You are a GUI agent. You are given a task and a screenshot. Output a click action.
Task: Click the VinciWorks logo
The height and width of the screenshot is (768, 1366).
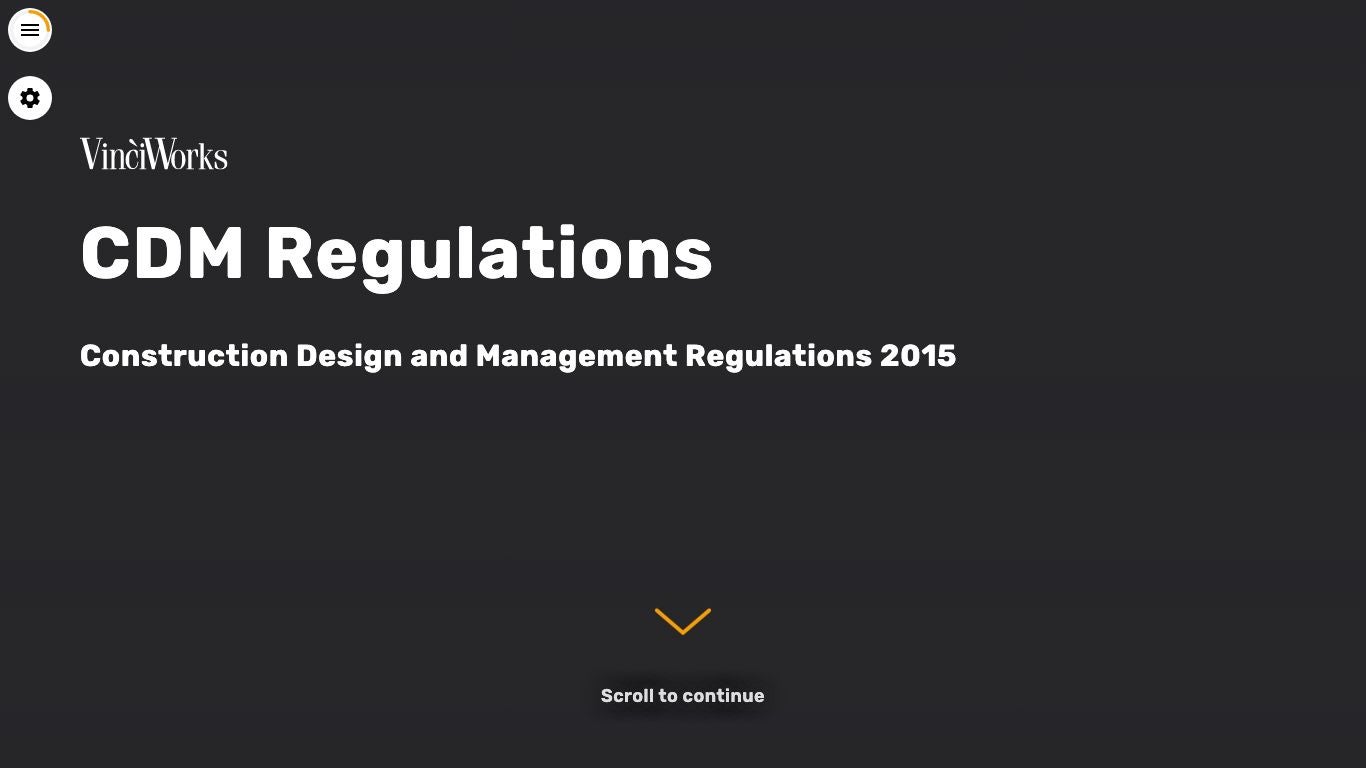(154, 154)
